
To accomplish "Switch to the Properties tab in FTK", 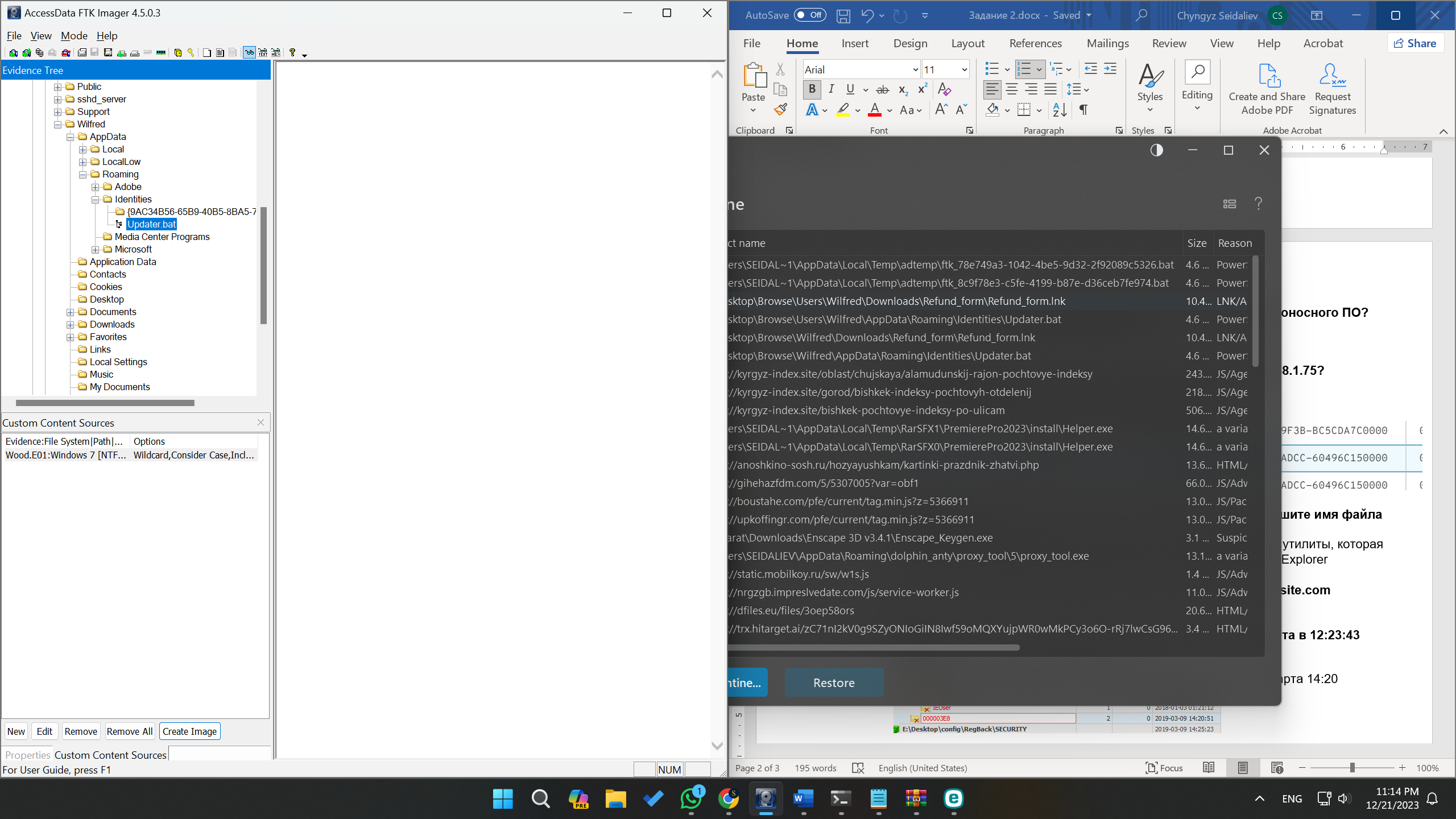I will (x=27, y=755).
